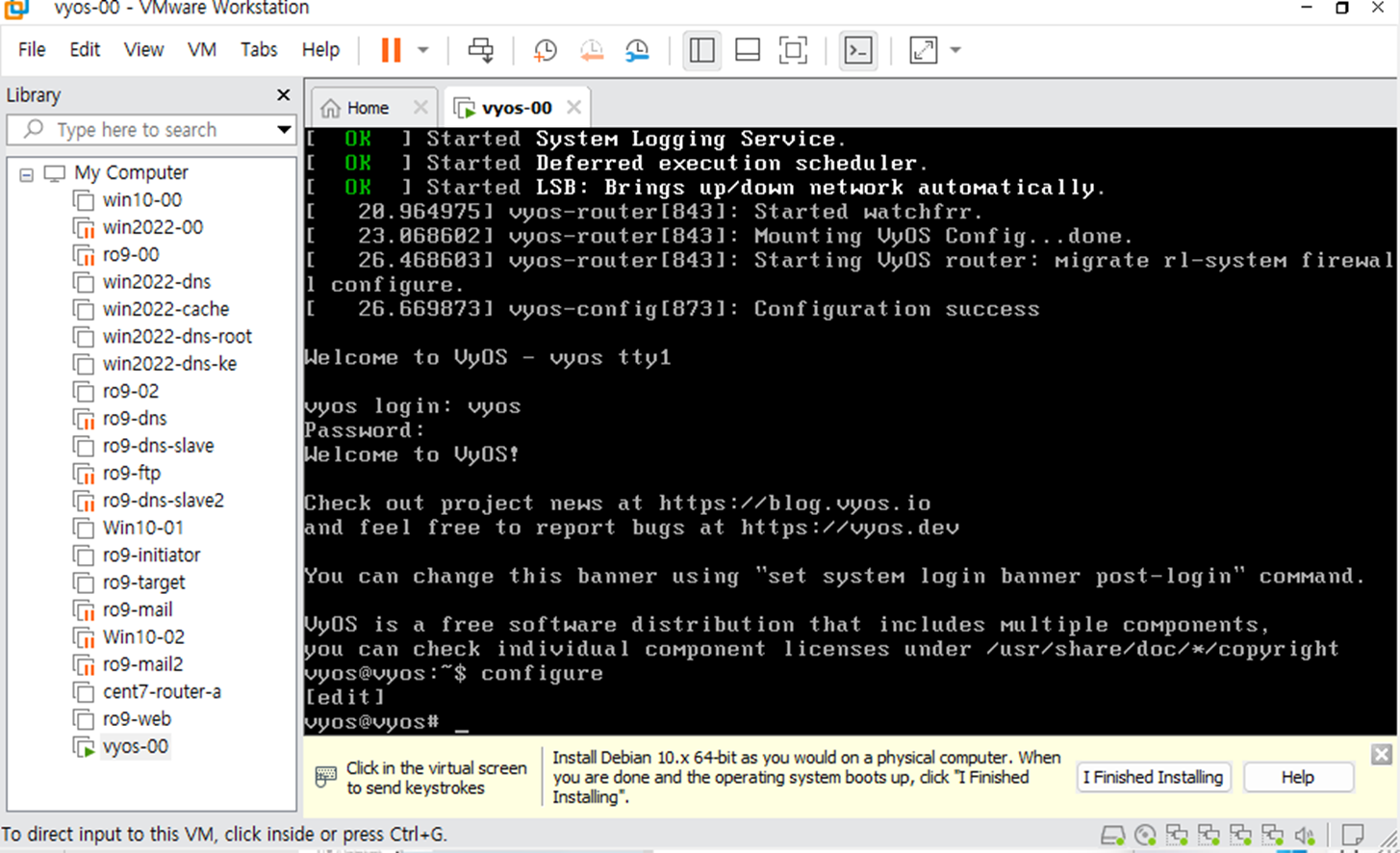Click the VM icon beside ro9-mail2
1400x853 pixels.
pos(85,665)
